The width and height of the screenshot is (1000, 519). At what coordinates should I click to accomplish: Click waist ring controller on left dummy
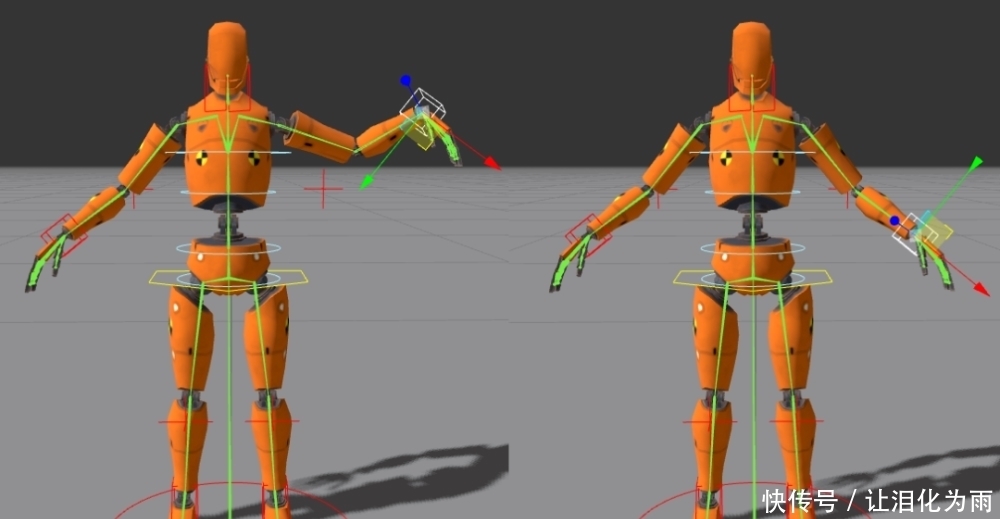tap(228, 248)
